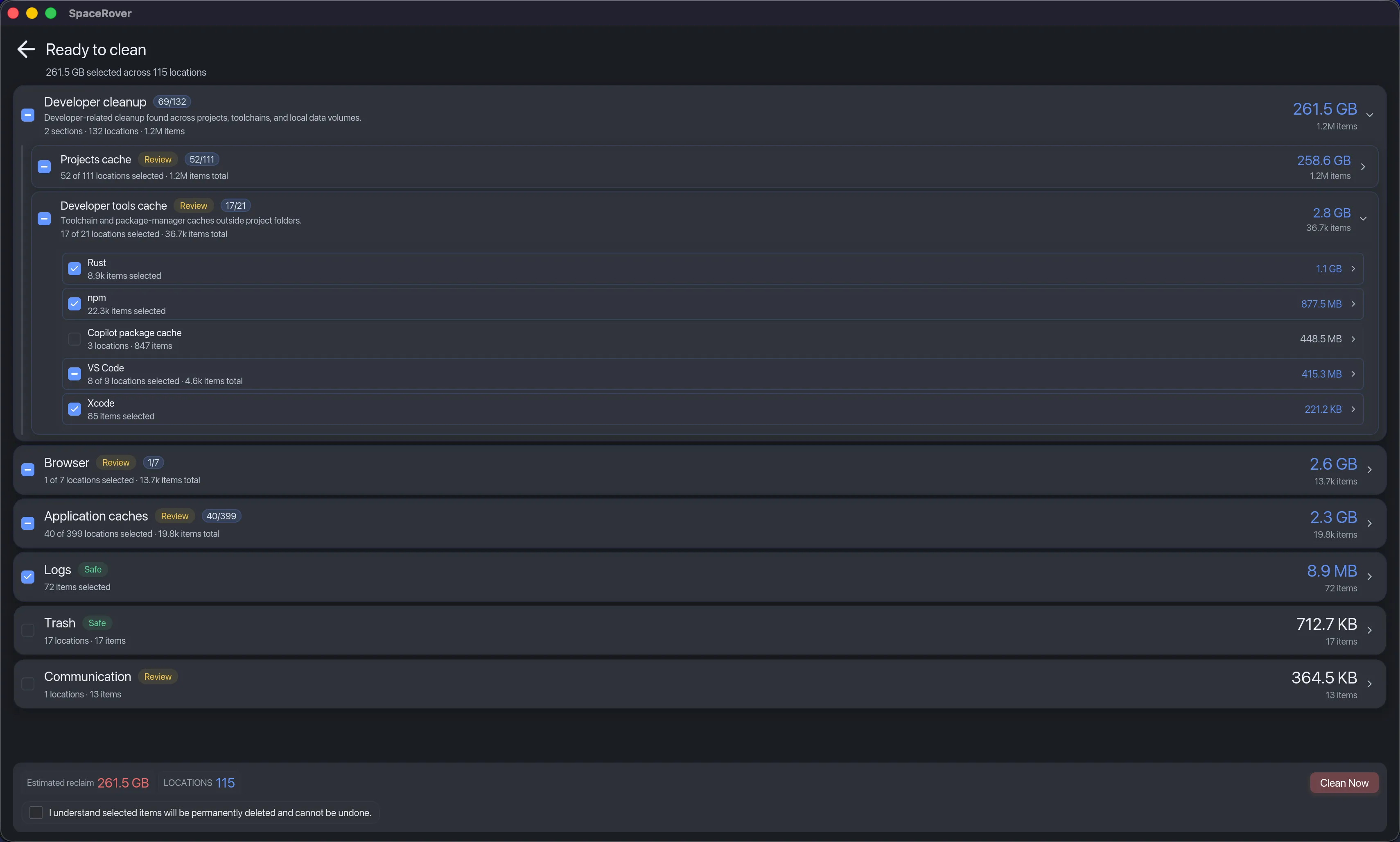Click the Review badge on Application caches
Viewport: 1400px width, 842px height.
(175, 516)
